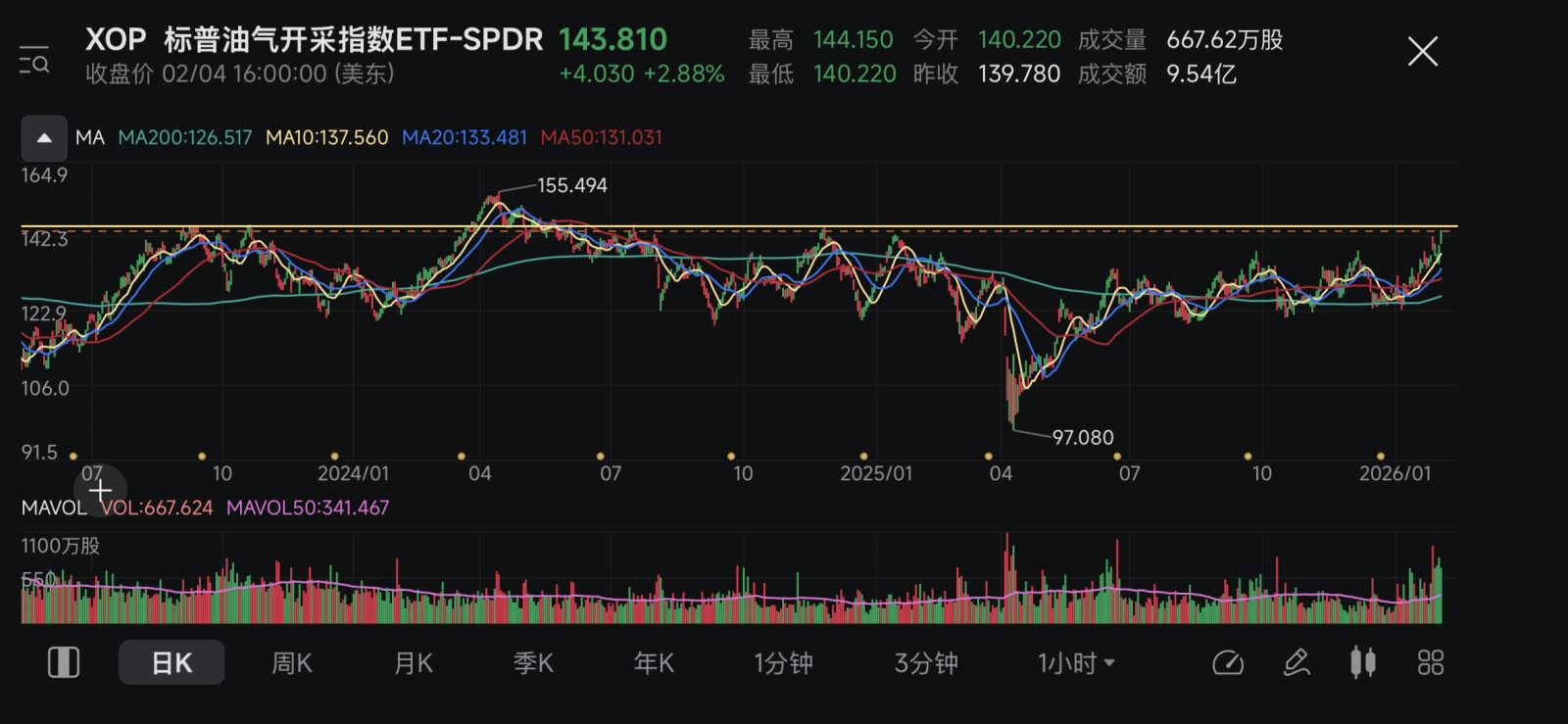1568x724 pixels.
Task: Open the gauge indicator icon
Action: [x=1228, y=663]
